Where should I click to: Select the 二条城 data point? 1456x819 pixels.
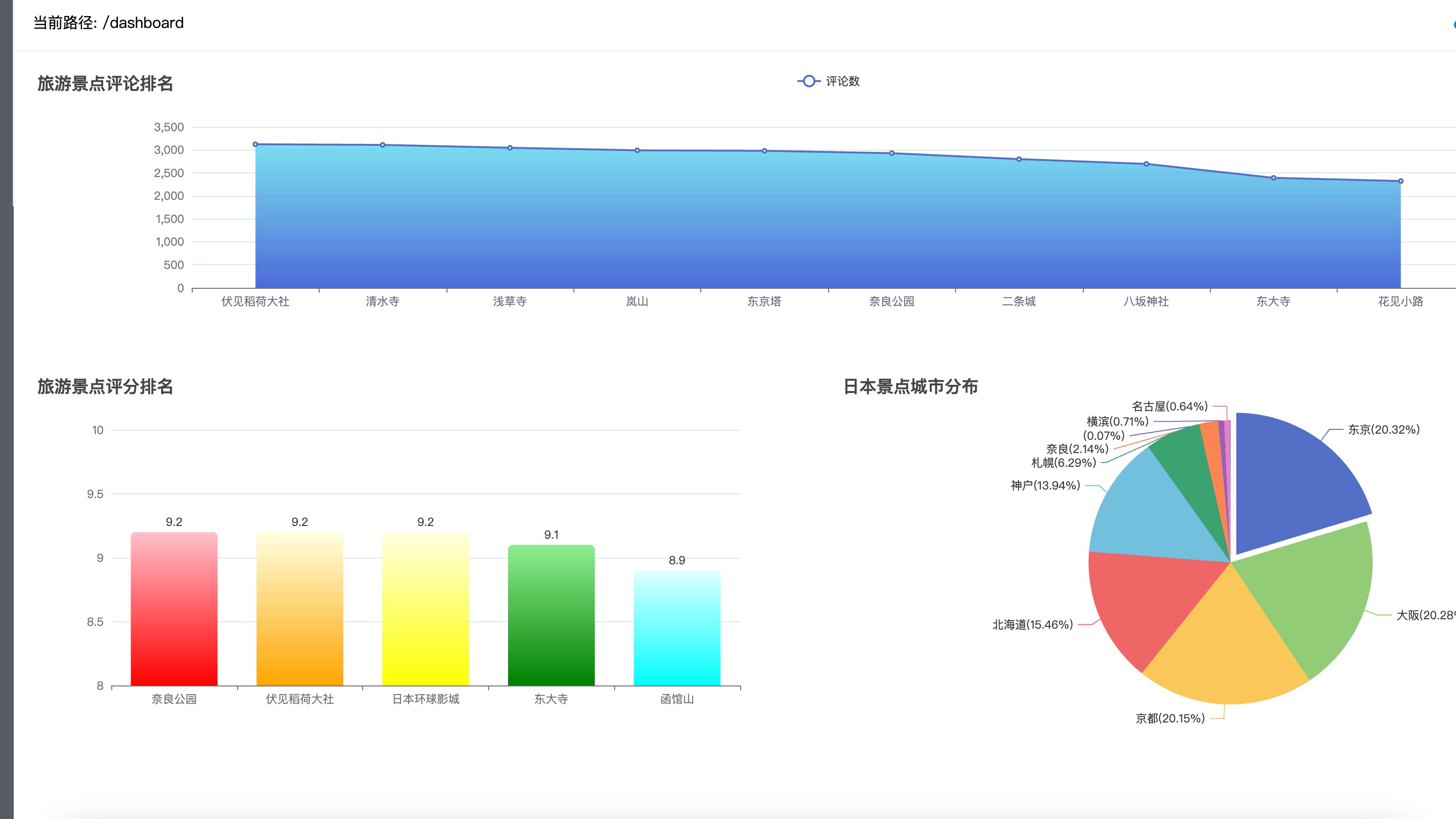[1019, 160]
